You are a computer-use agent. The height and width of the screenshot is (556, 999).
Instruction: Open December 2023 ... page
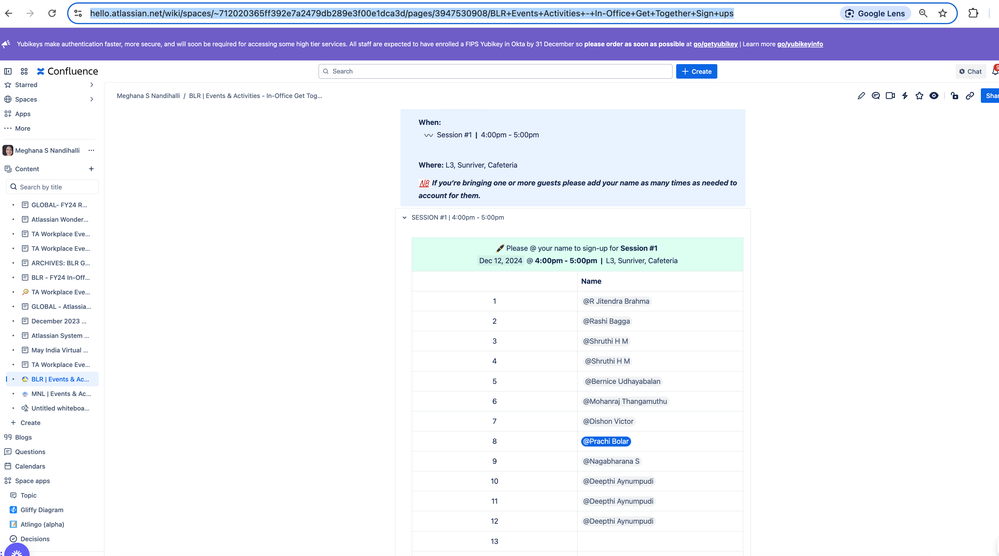[59, 322]
